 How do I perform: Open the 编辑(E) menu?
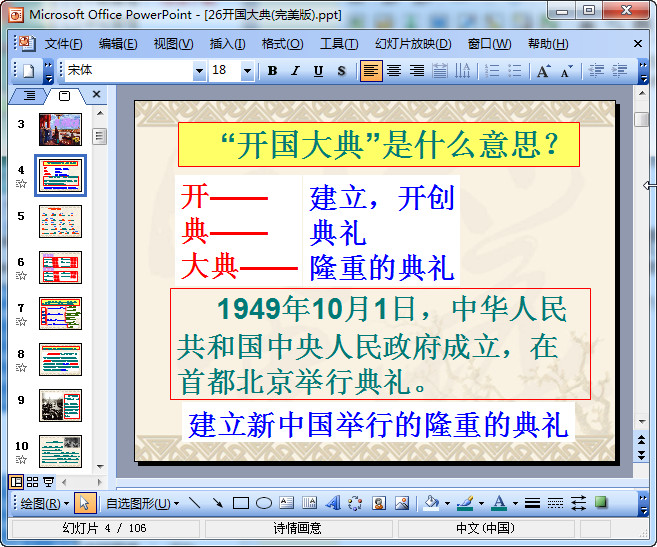[118, 44]
